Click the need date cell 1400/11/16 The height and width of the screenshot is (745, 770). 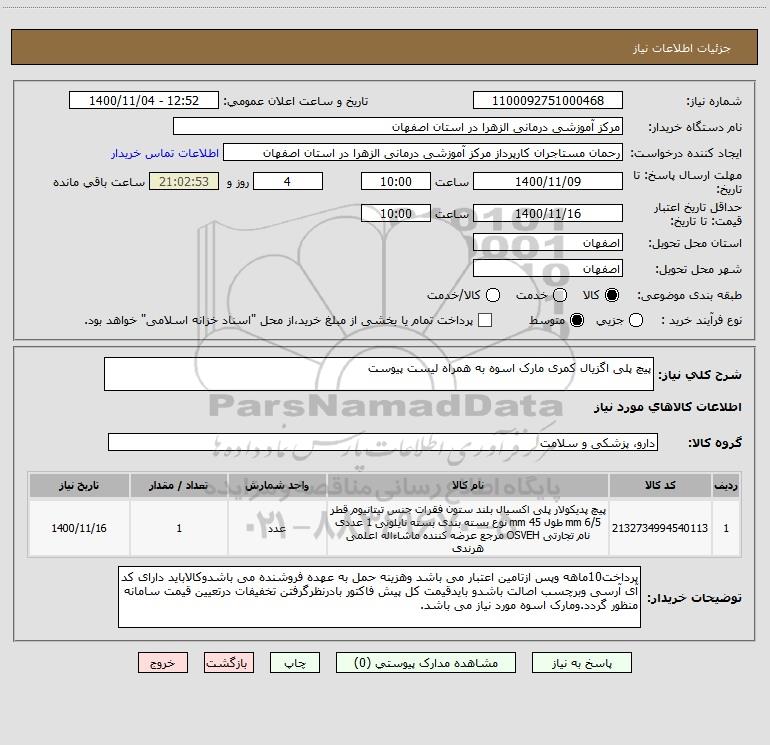pyautogui.click(x=79, y=528)
